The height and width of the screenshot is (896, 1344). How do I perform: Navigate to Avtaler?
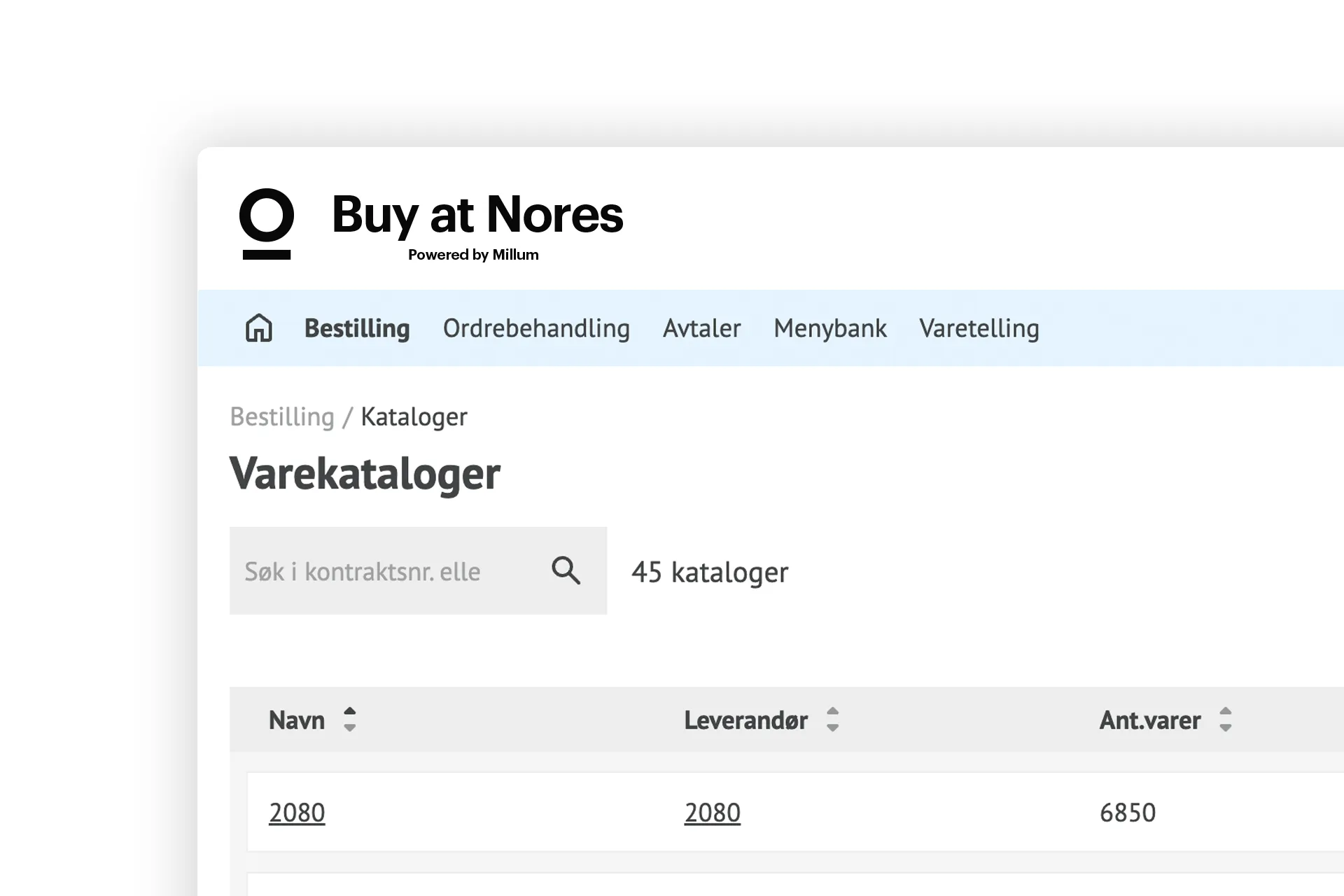pyautogui.click(x=701, y=328)
